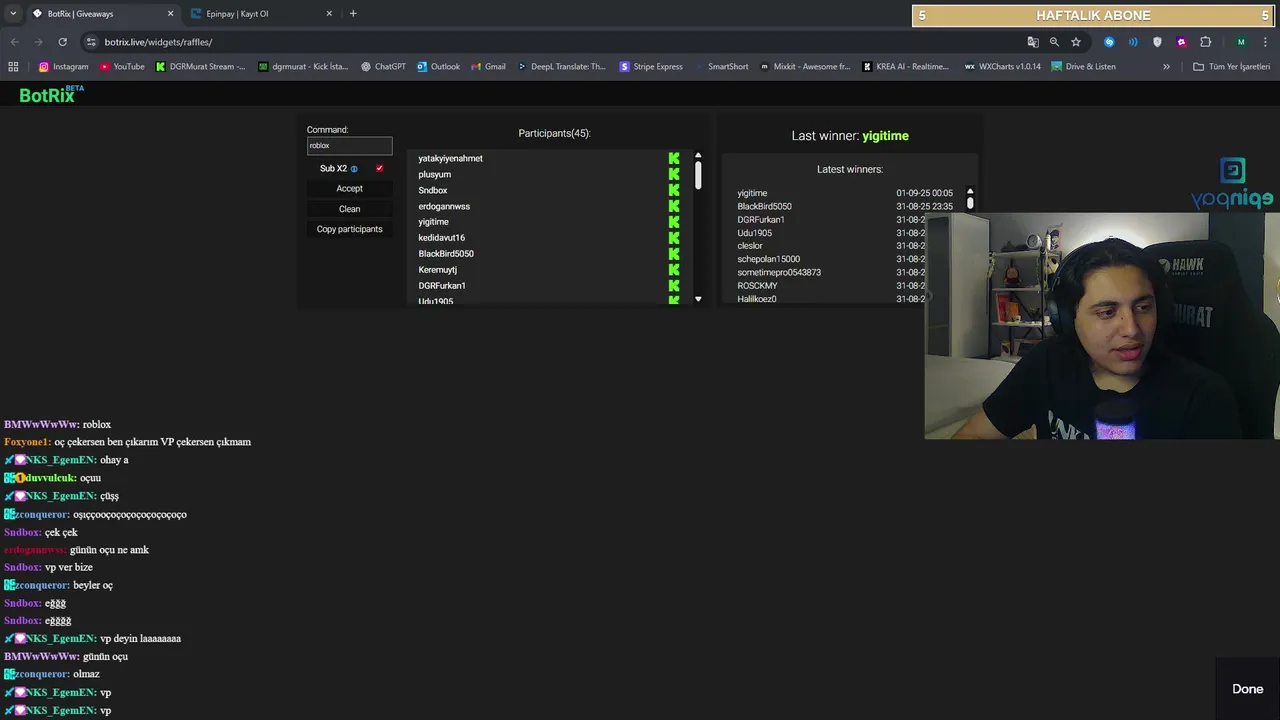Select participant kedidavut16 in the list
This screenshot has height=720, width=1280.
point(441,238)
